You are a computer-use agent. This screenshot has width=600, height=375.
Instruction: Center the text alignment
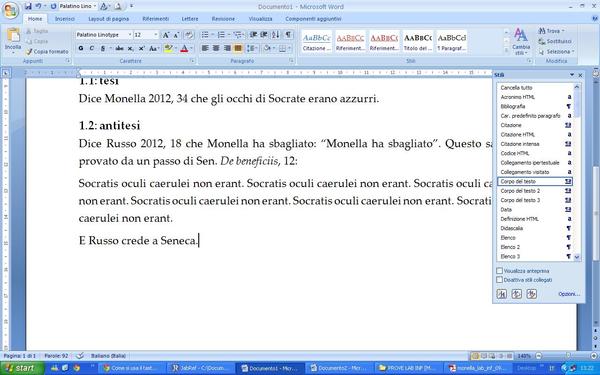point(216,48)
